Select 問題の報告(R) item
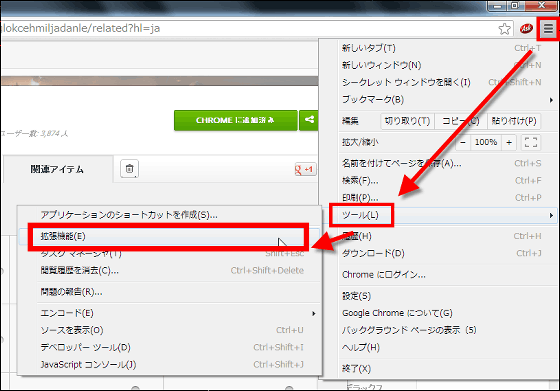 coord(169,292)
